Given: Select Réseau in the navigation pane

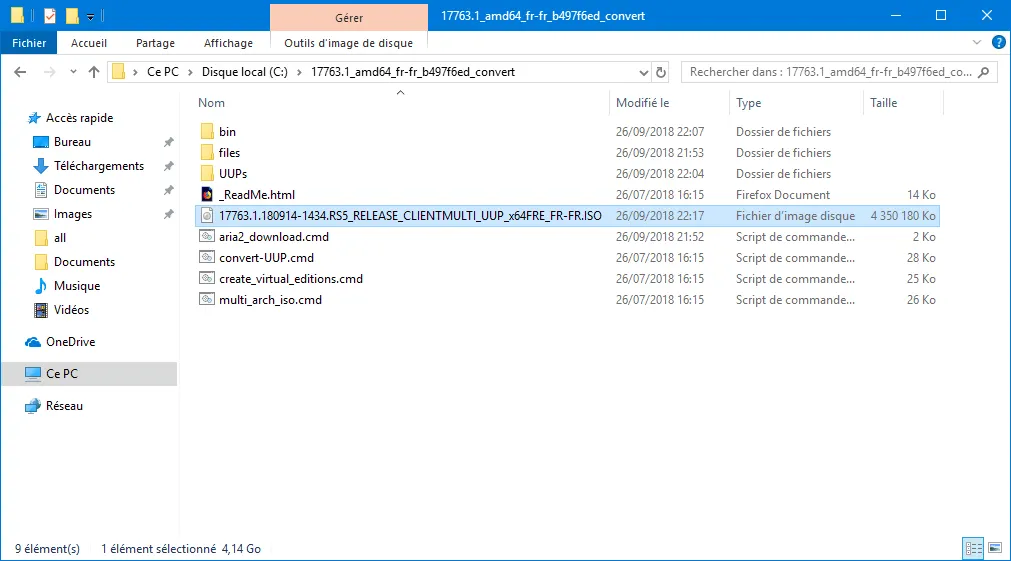Looking at the screenshot, I should (64, 406).
